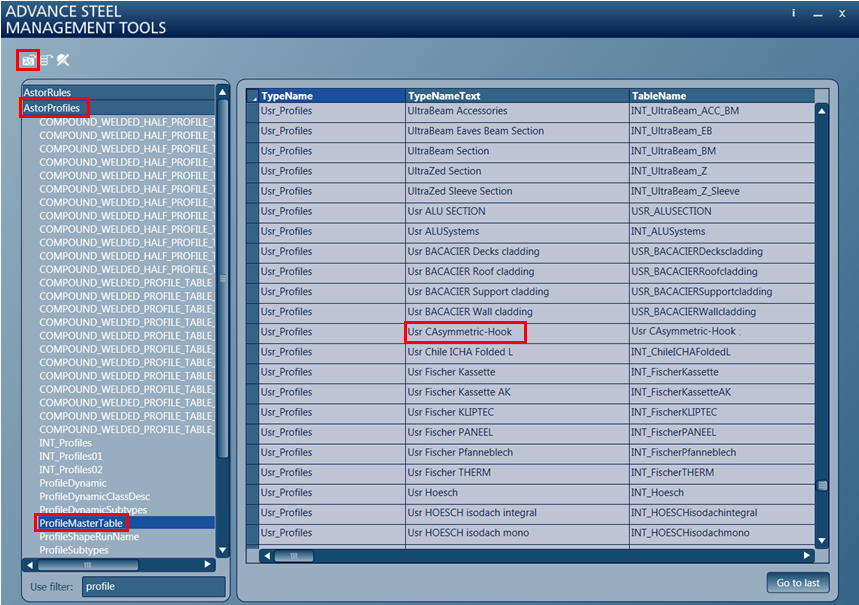
Task: Select the 'Usr Fischer Kassette AK' cell
Action: (x=517, y=392)
